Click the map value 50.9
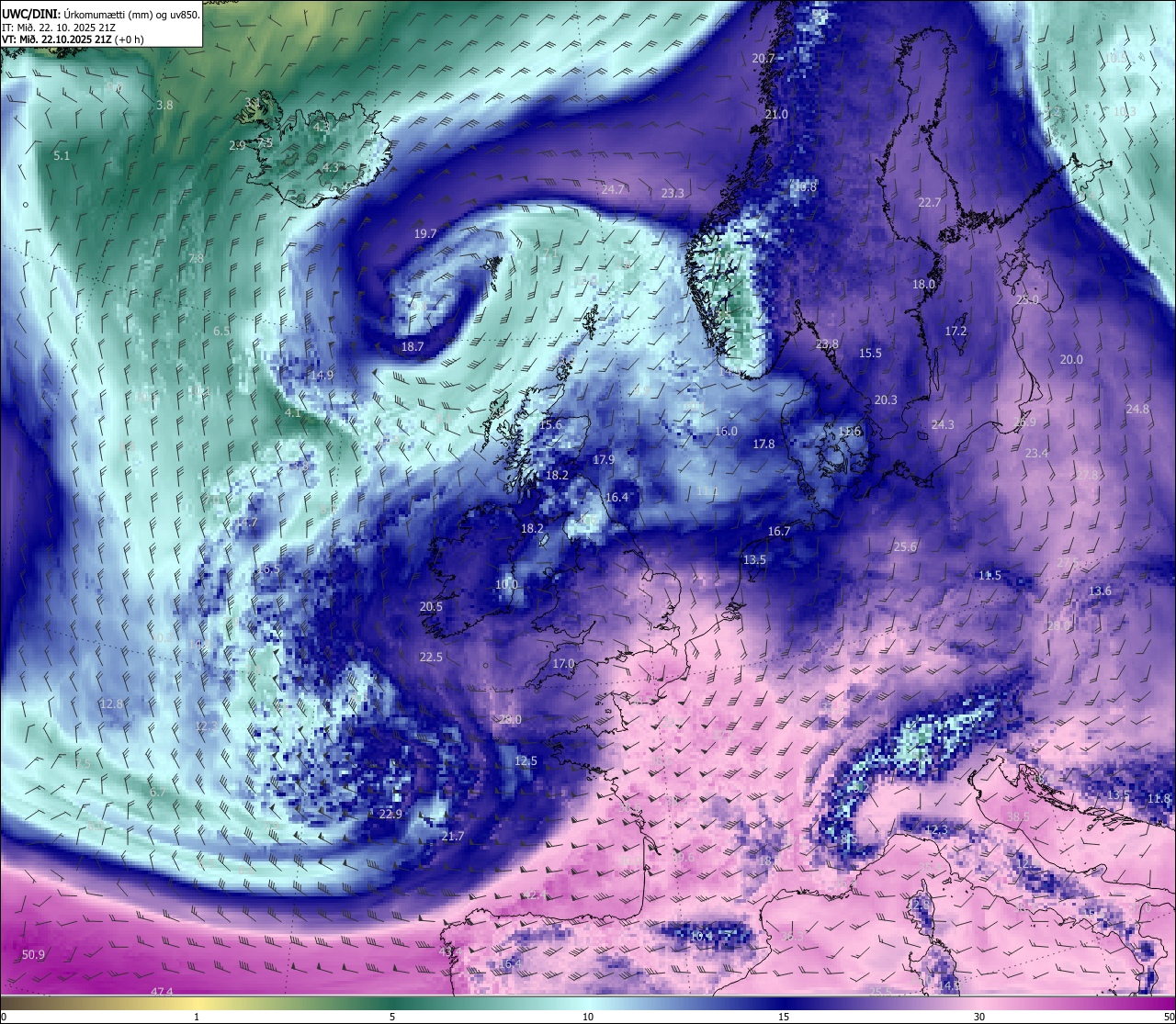The width and height of the screenshot is (1176, 1024). pos(33,955)
